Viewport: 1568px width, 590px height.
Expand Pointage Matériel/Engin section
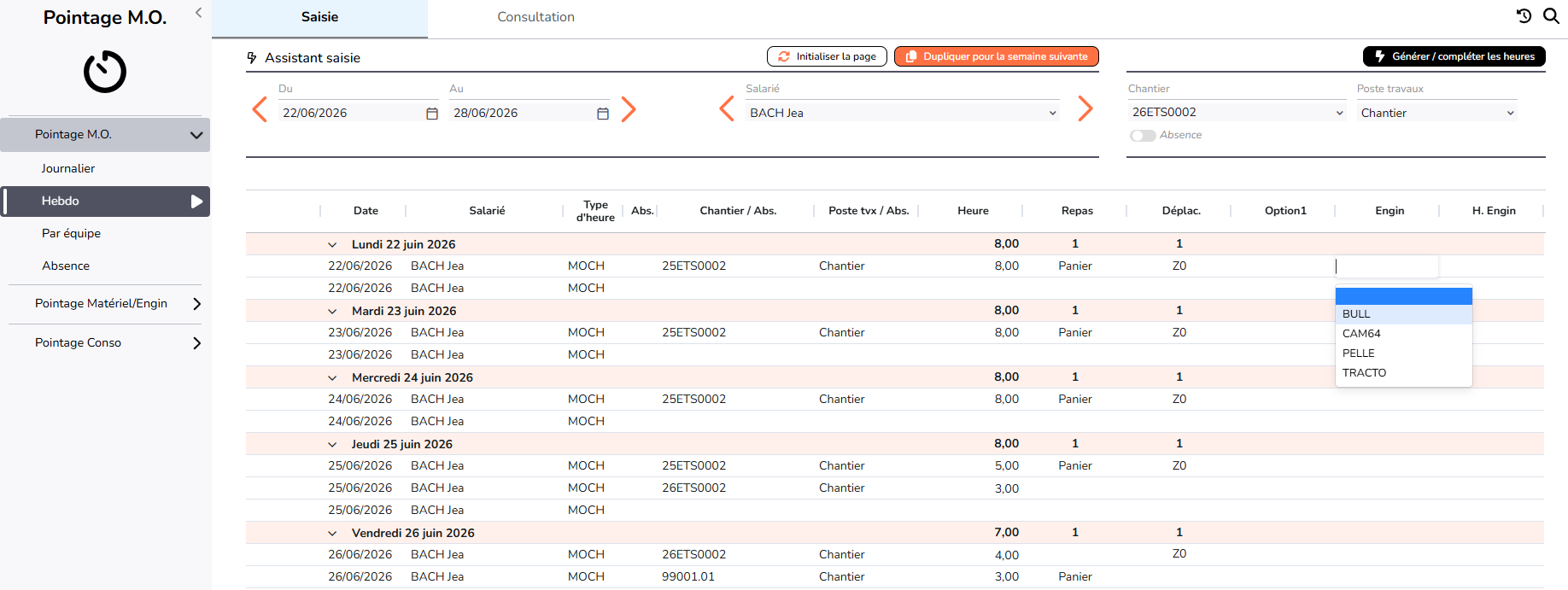(197, 304)
